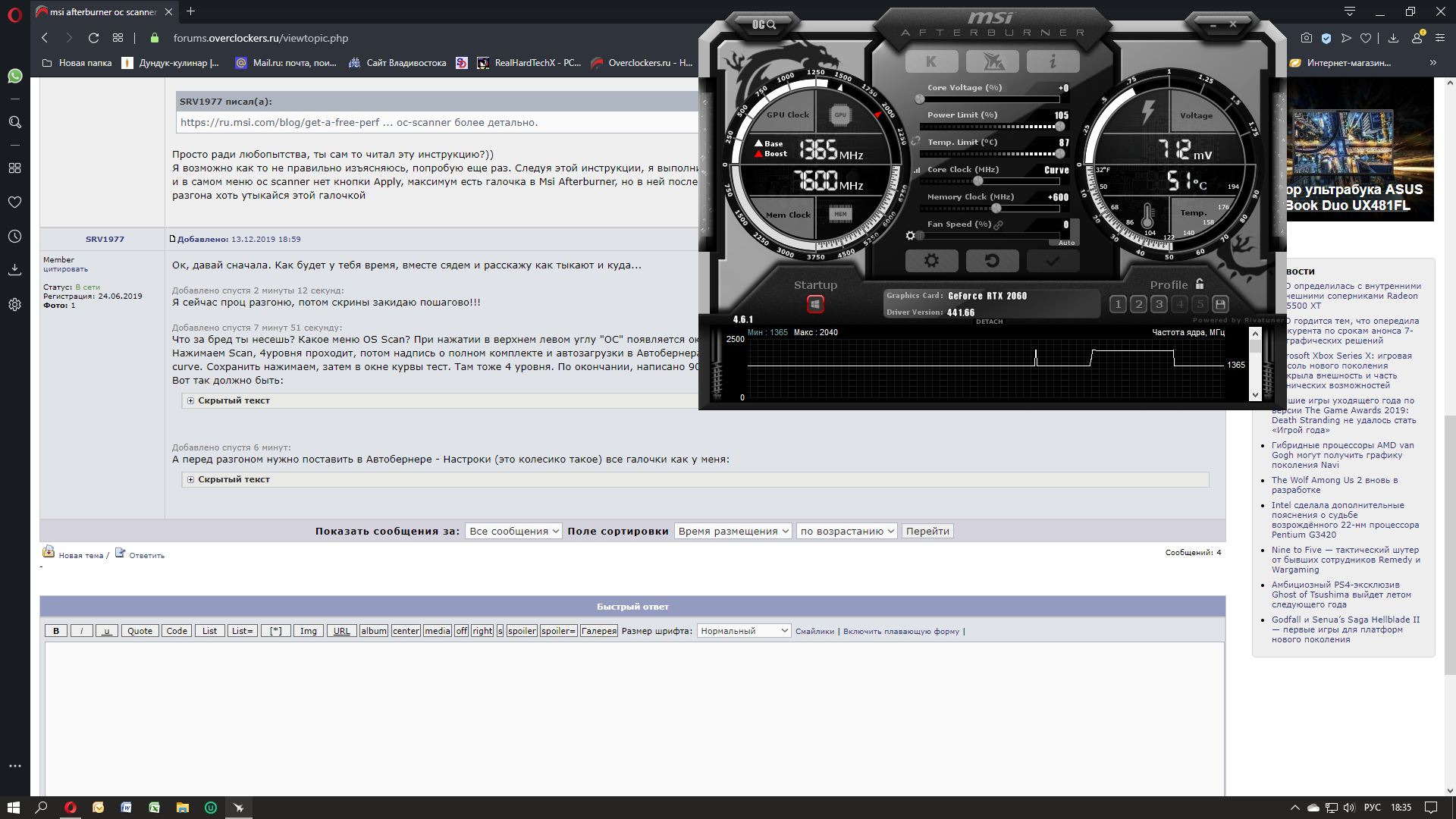Open the OC Scanner in MSI Afterburner
The width and height of the screenshot is (1456, 819).
click(x=764, y=25)
